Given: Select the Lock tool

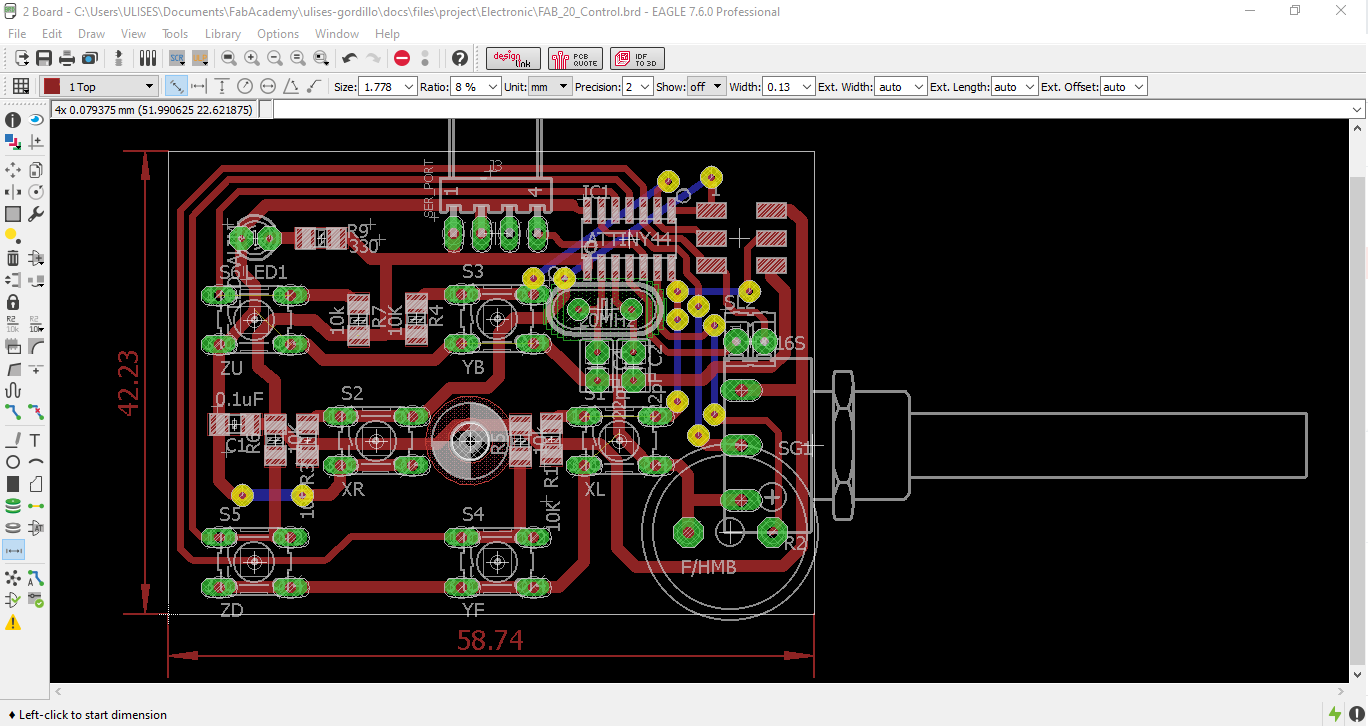Looking at the screenshot, I should pyautogui.click(x=13, y=302).
